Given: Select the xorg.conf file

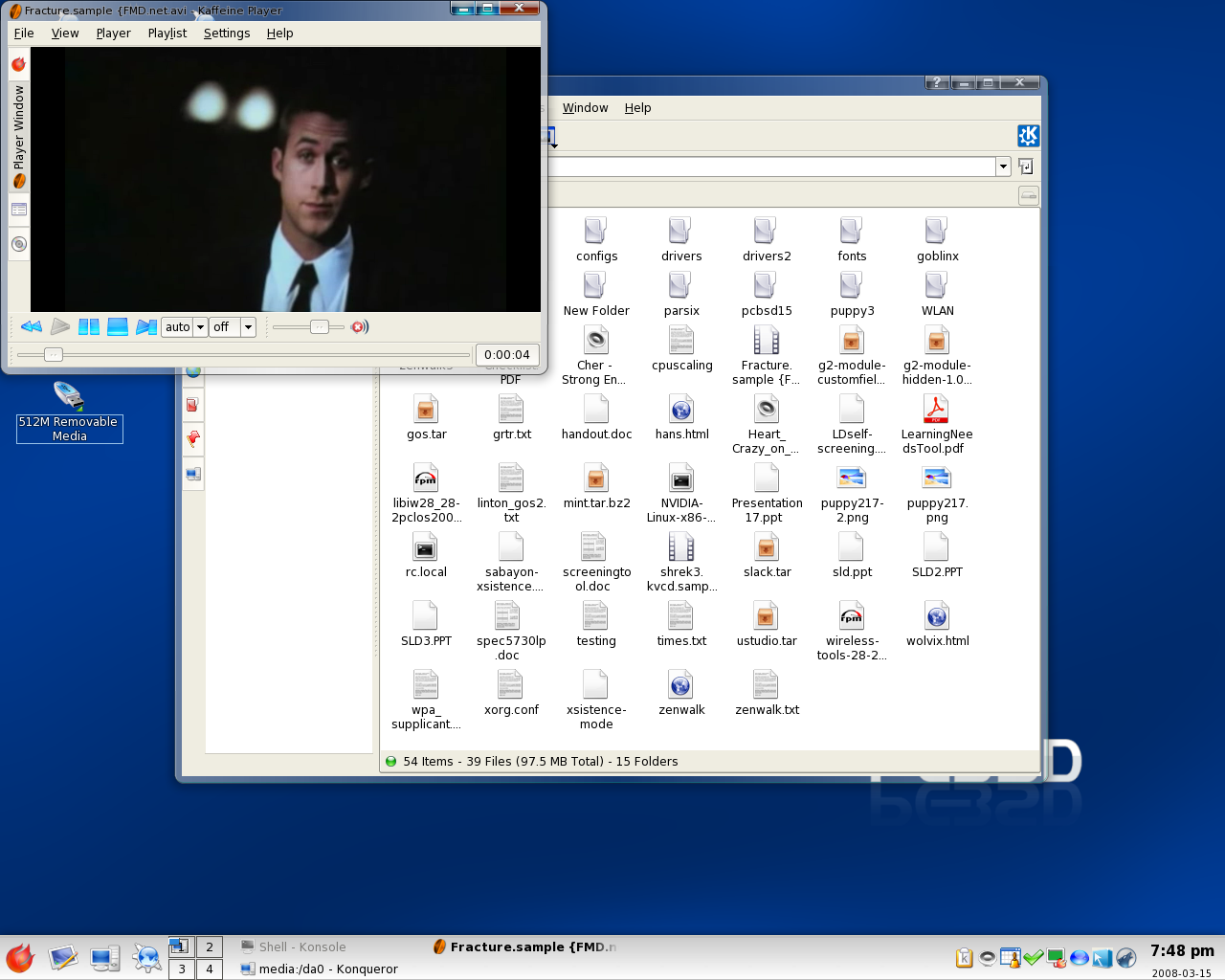Looking at the screenshot, I should pos(511,693).
